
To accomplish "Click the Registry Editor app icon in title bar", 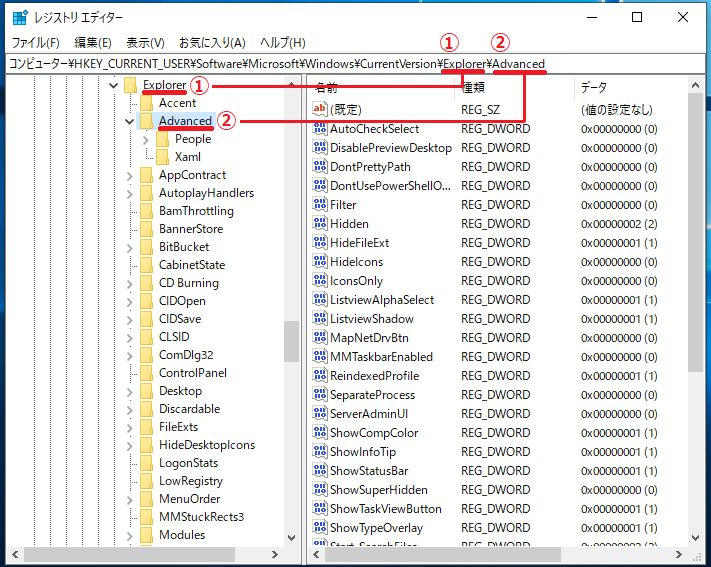I will point(20,18).
